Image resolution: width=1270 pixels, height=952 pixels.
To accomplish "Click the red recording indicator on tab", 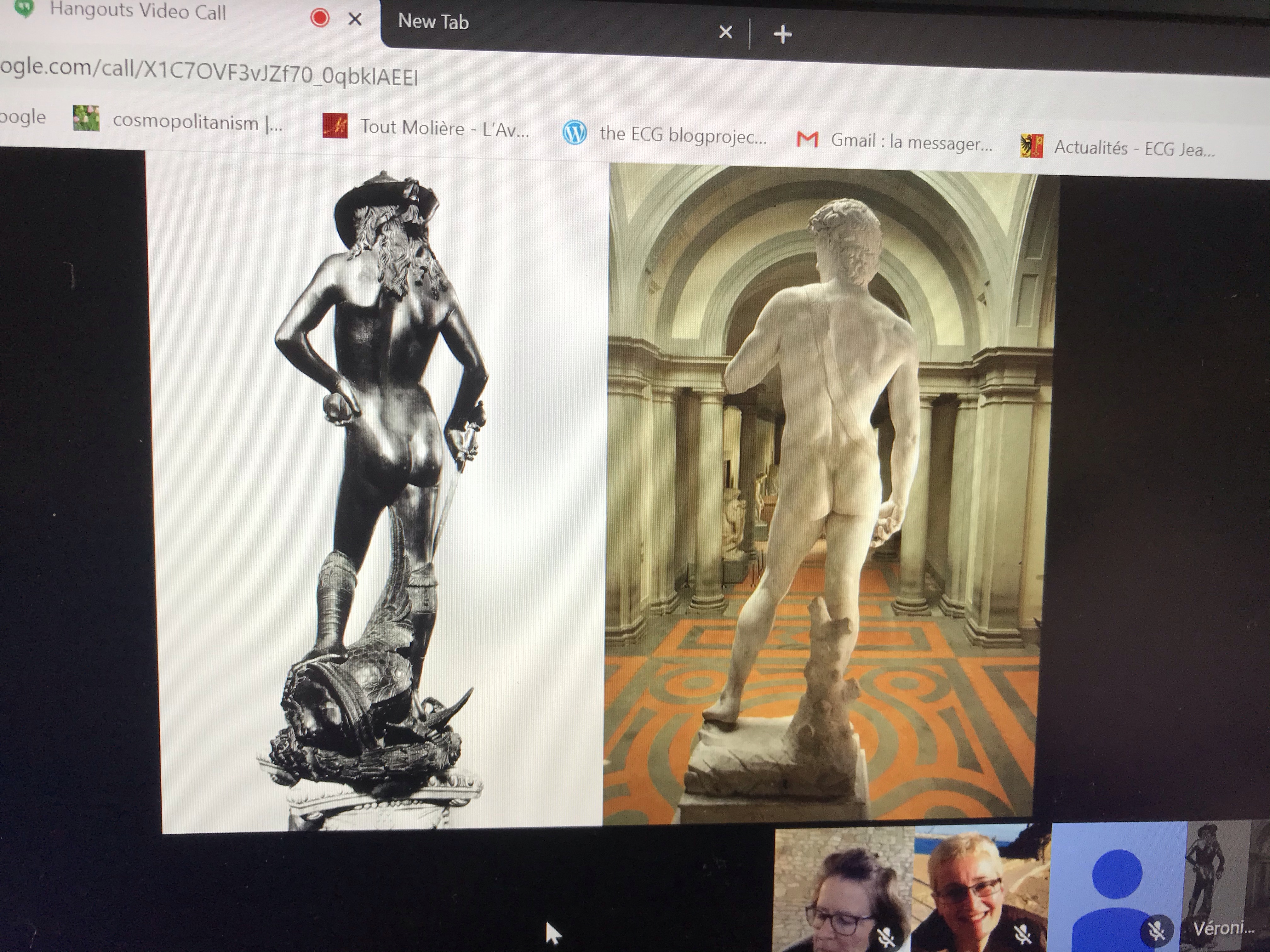I will [x=320, y=18].
